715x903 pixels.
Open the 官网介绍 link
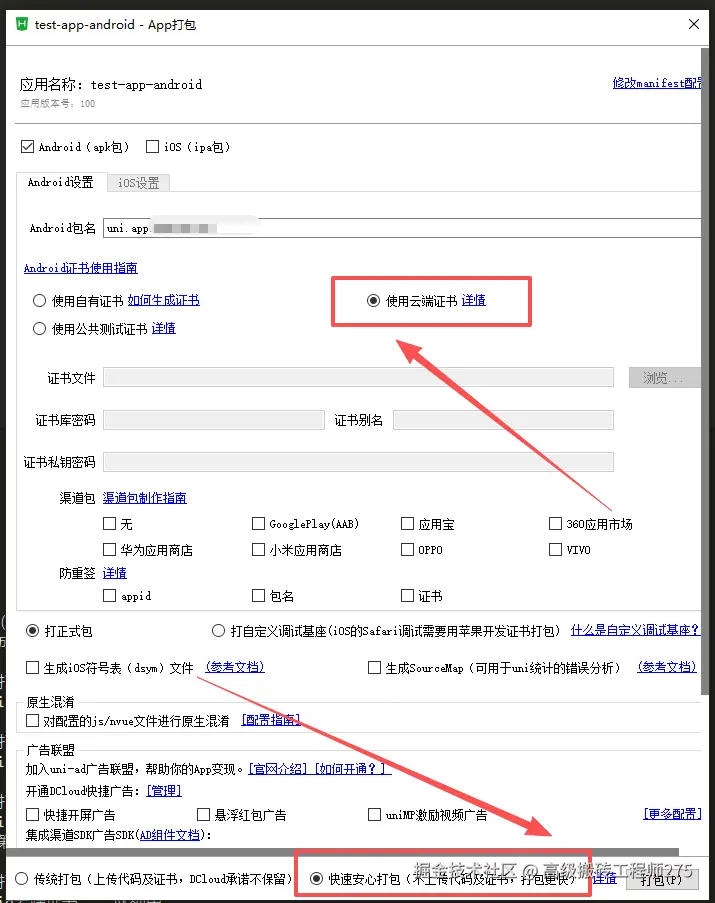[278, 769]
